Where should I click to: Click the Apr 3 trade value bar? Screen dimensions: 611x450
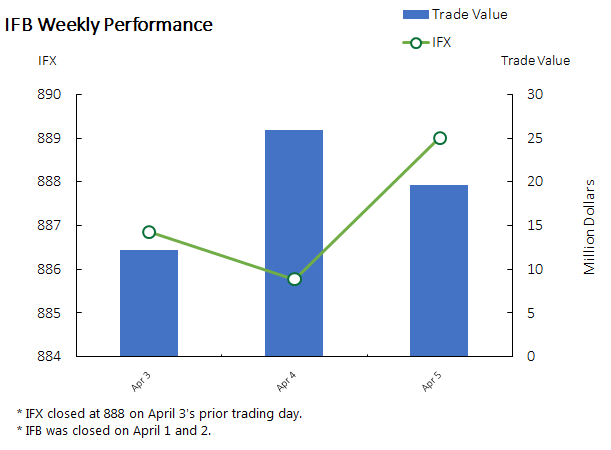click(x=149, y=303)
